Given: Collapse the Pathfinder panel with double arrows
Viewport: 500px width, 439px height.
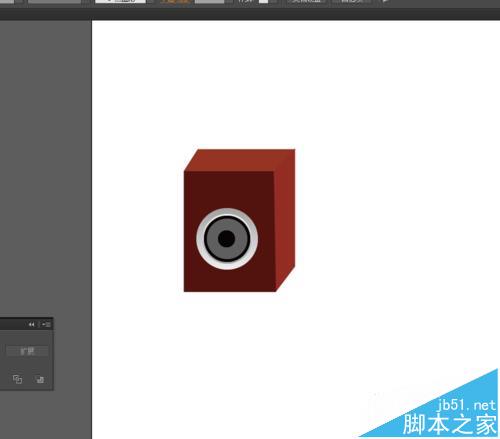Looking at the screenshot, I should pyautogui.click(x=31, y=324).
